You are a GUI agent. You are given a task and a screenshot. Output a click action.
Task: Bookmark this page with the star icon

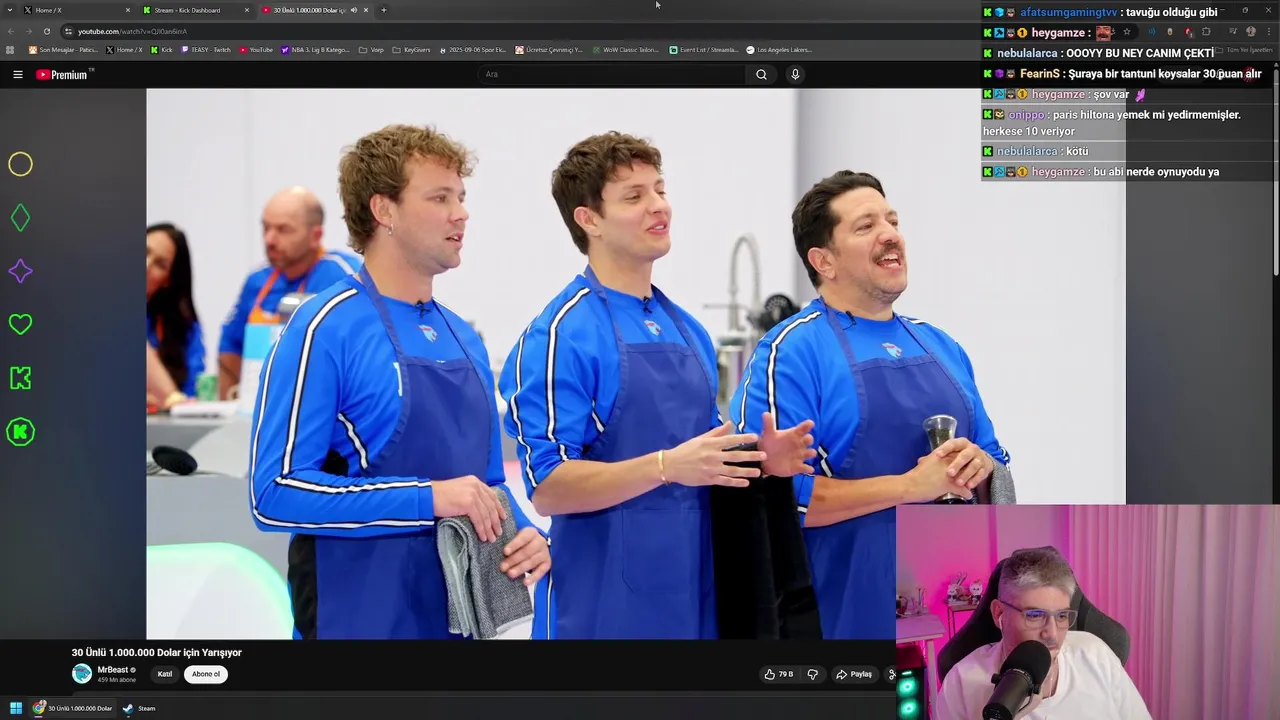1127,31
